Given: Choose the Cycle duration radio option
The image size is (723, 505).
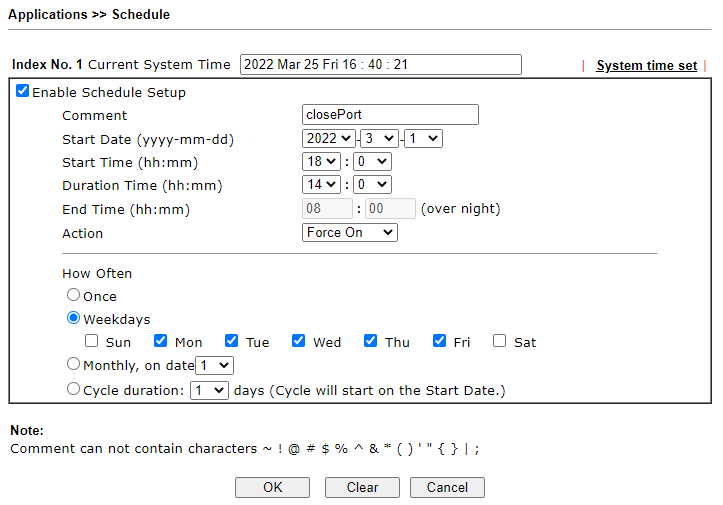Looking at the screenshot, I should click(73, 389).
